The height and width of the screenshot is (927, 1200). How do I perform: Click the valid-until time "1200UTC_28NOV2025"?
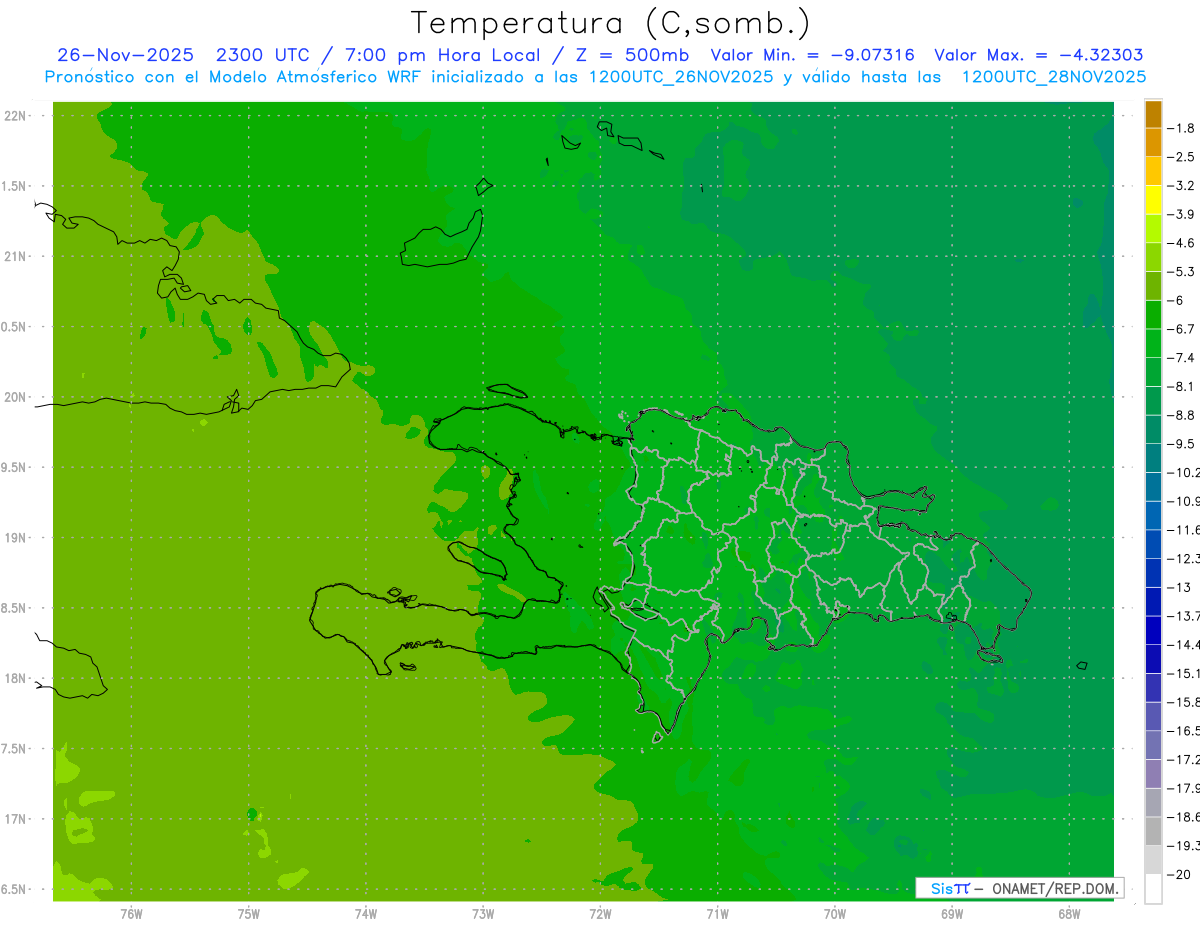coord(1054,77)
